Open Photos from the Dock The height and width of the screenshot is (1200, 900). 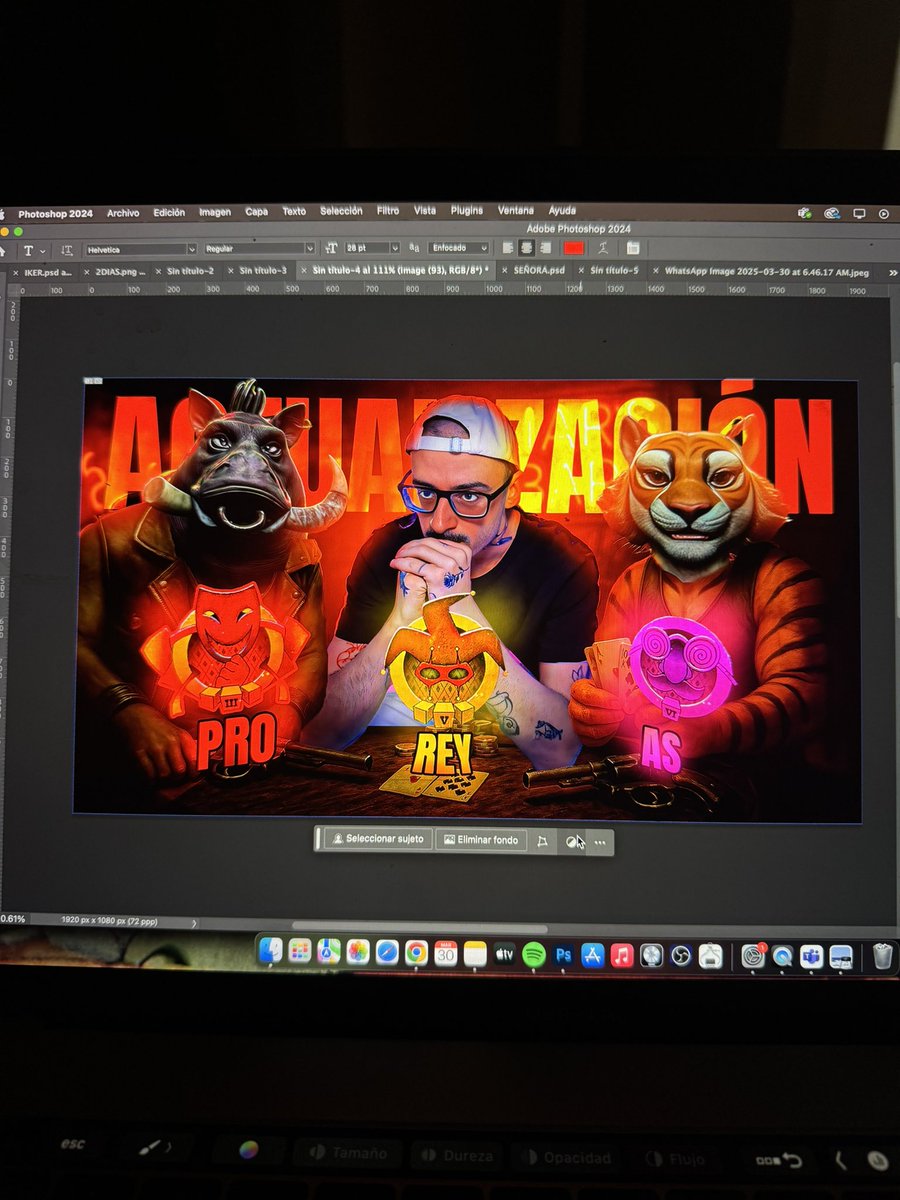point(358,952)
